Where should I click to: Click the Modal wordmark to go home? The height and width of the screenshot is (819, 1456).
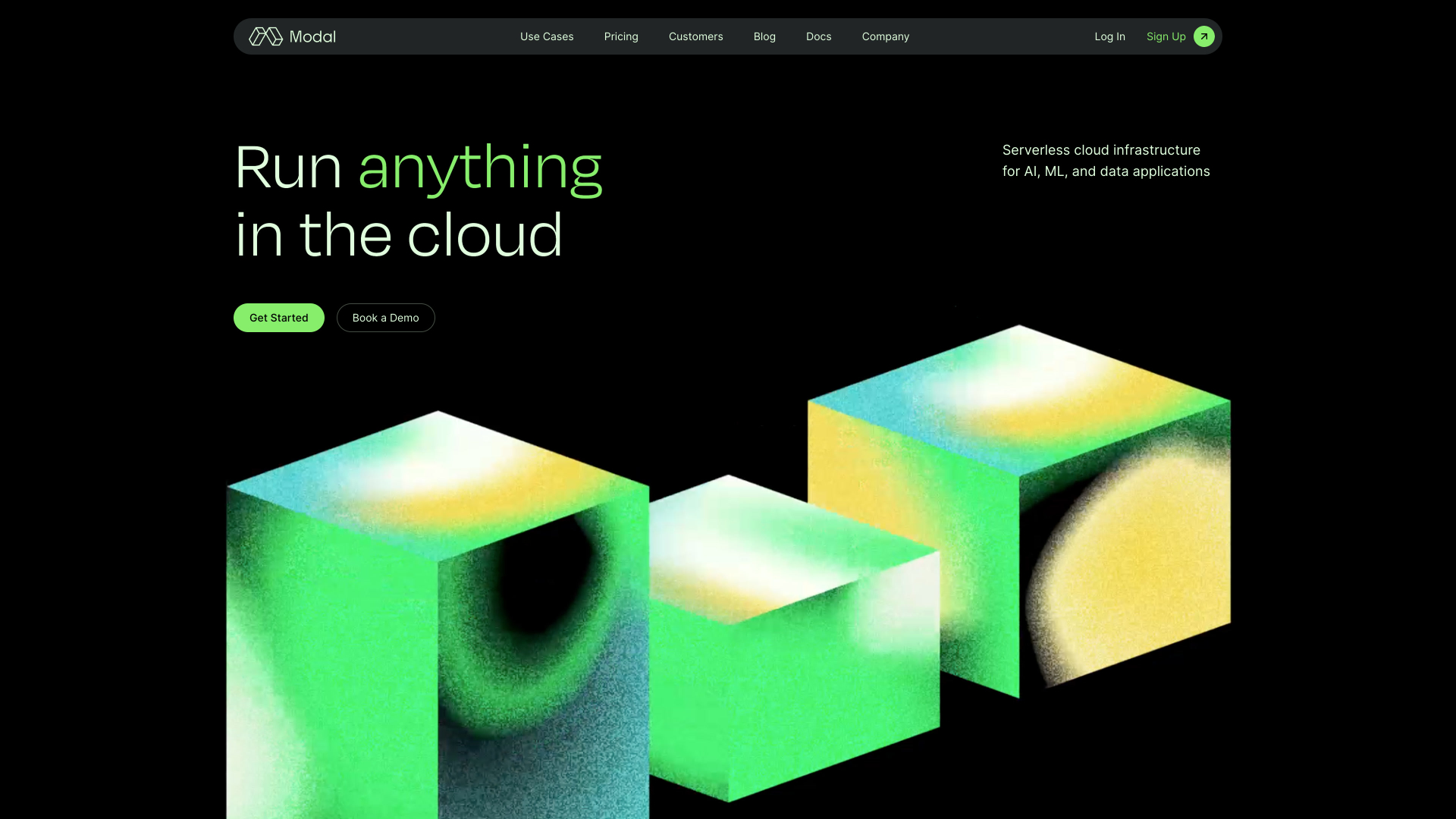312,36
